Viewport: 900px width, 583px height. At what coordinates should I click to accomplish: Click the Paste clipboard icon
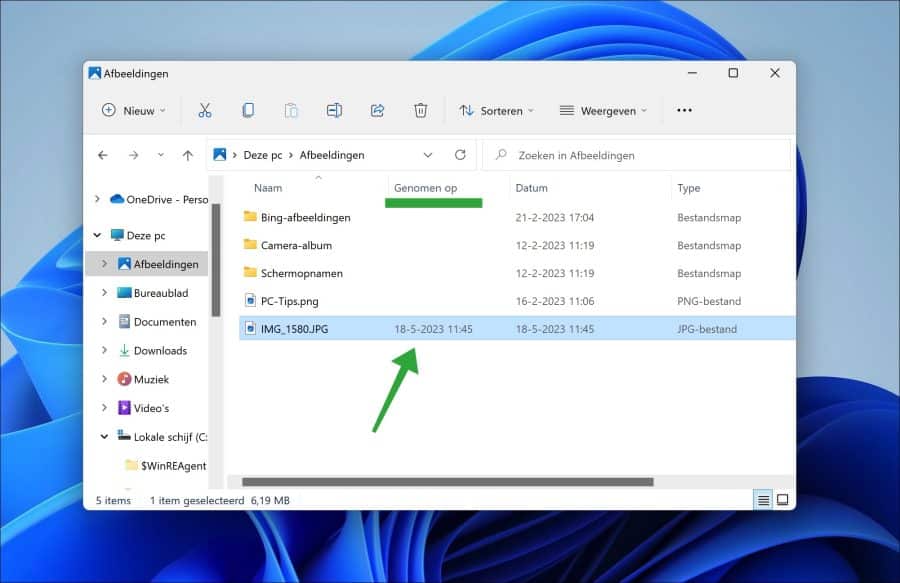[291, 110]
